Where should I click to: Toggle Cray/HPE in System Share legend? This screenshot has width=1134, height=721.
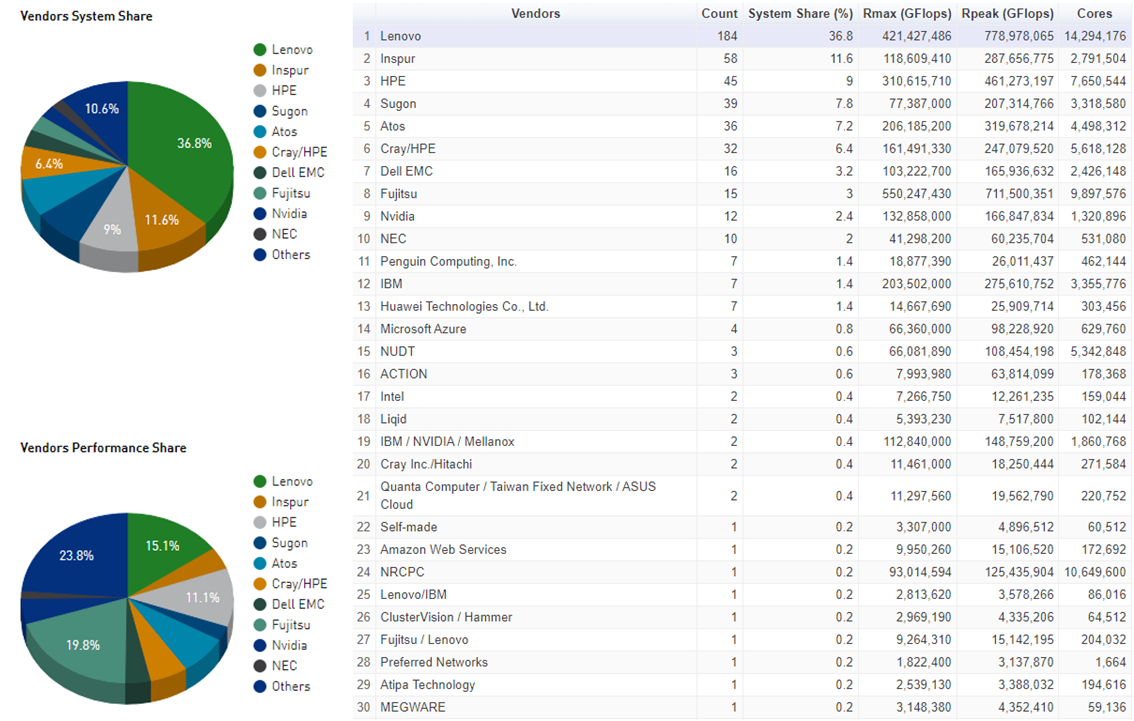(291, 152)
